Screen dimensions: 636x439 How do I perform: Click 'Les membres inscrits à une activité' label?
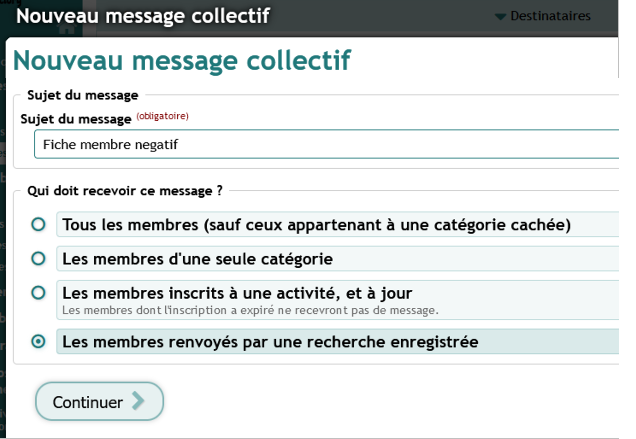coord(237,293)
